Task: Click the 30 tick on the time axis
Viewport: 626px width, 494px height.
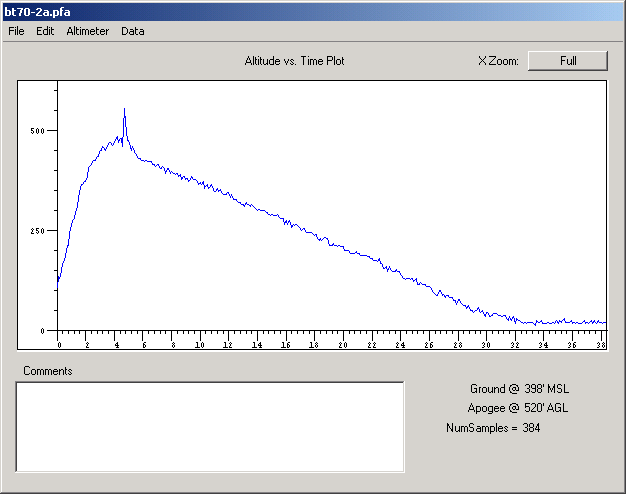Action: (486, 344)
